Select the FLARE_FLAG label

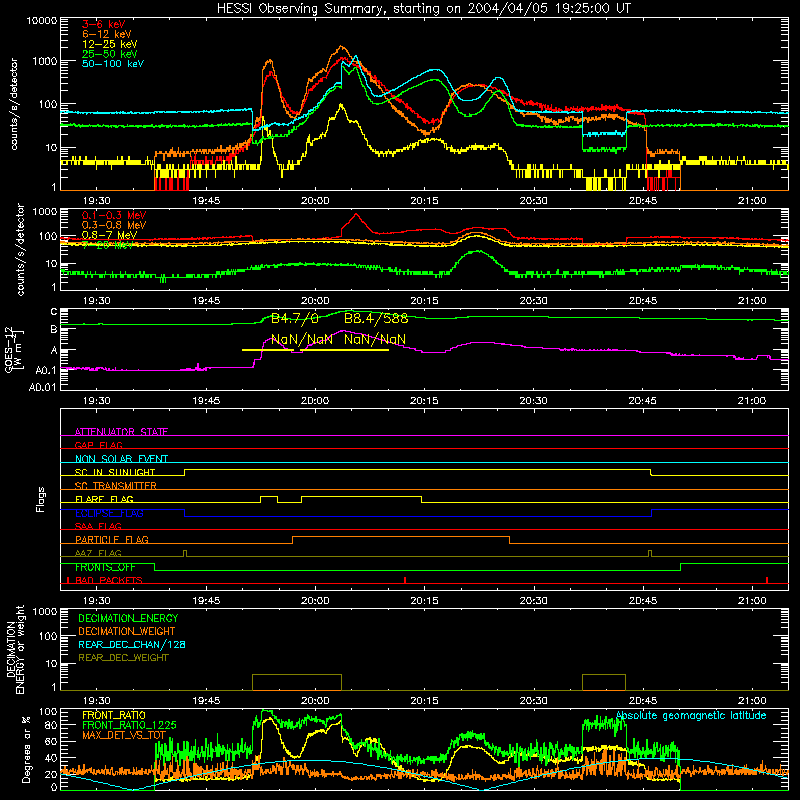[104, 499]
